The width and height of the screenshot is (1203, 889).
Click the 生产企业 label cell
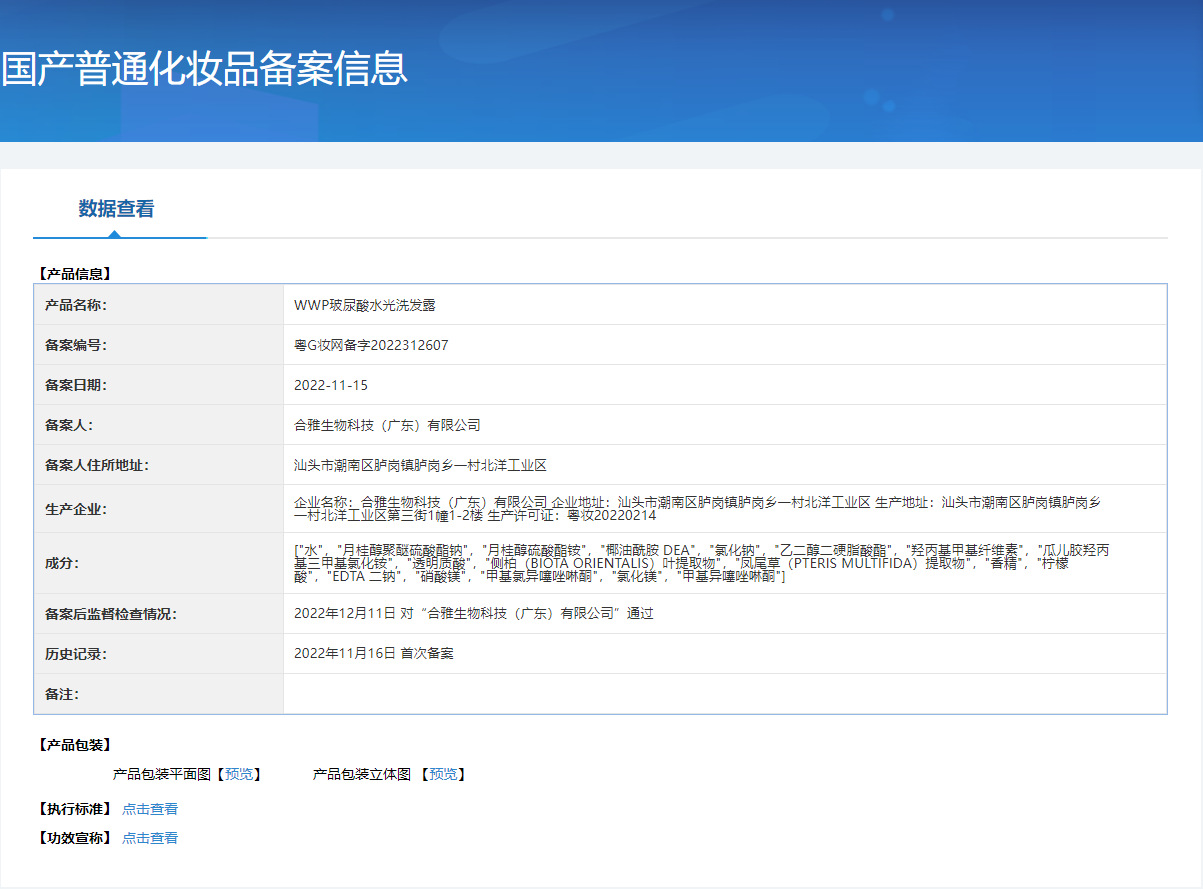coord(159,509)
